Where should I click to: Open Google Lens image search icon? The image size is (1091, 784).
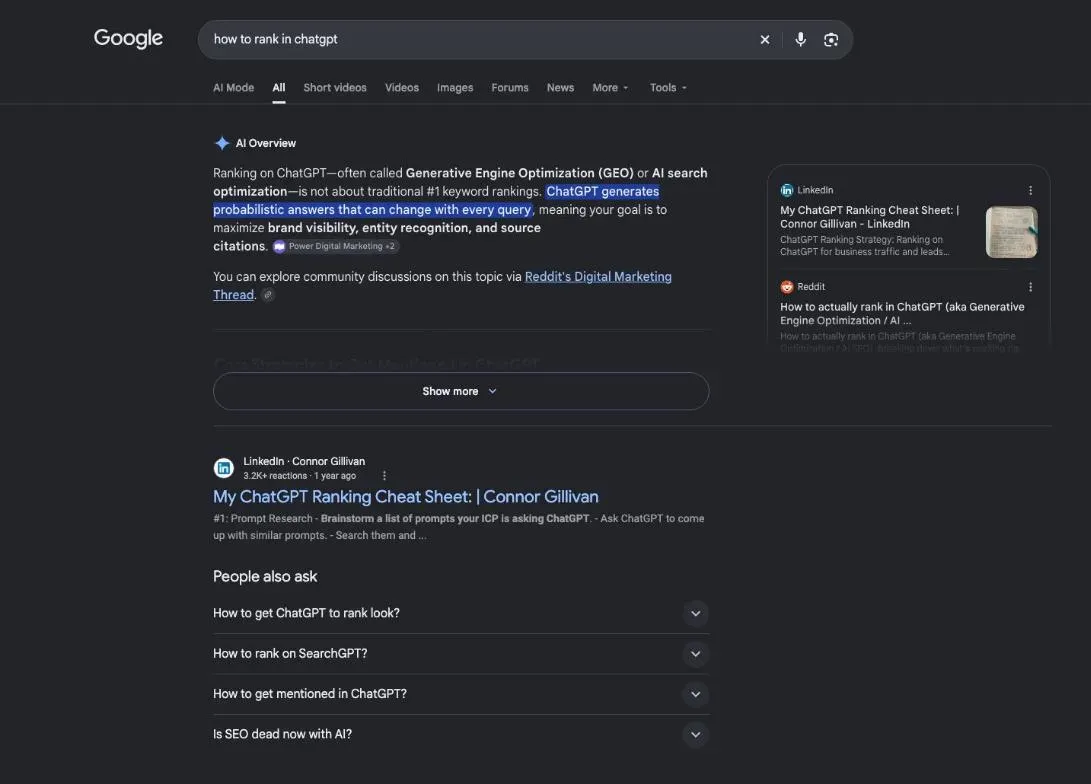(831, 40)
